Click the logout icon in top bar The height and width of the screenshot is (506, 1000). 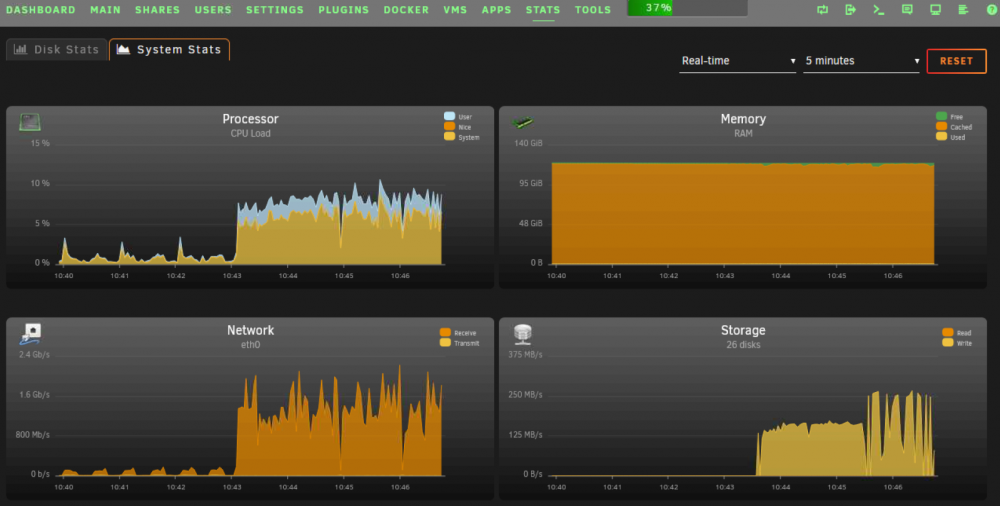[851, 10]
